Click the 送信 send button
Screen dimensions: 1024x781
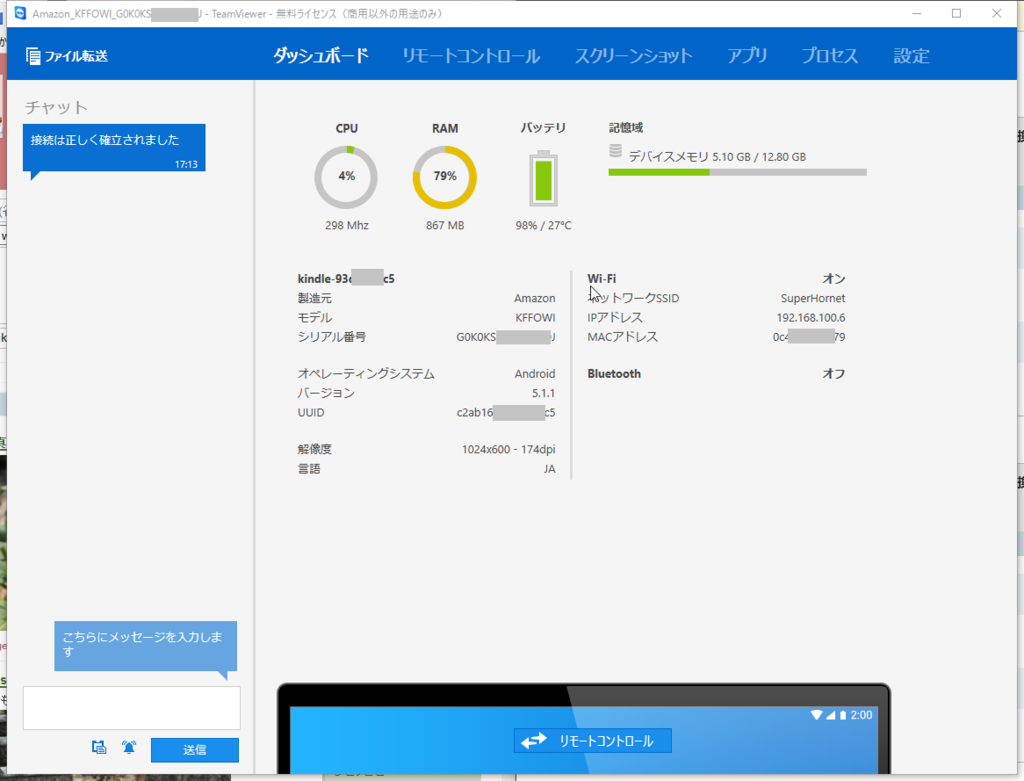click(x=195, y=750)
